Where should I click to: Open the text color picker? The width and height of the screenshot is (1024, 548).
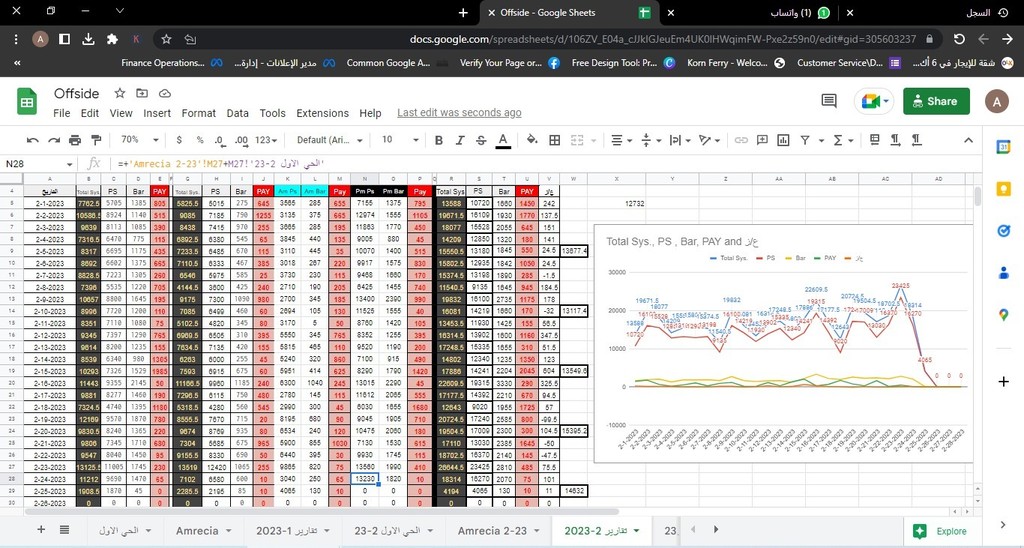pyautogui.click(x=503, y=140)
